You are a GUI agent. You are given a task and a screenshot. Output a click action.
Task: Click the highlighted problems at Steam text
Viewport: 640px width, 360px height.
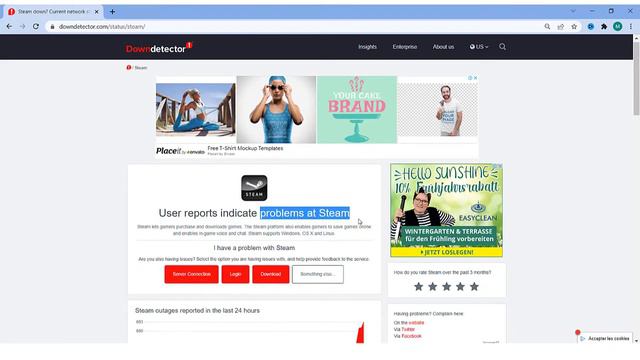(x=304, y=213)
